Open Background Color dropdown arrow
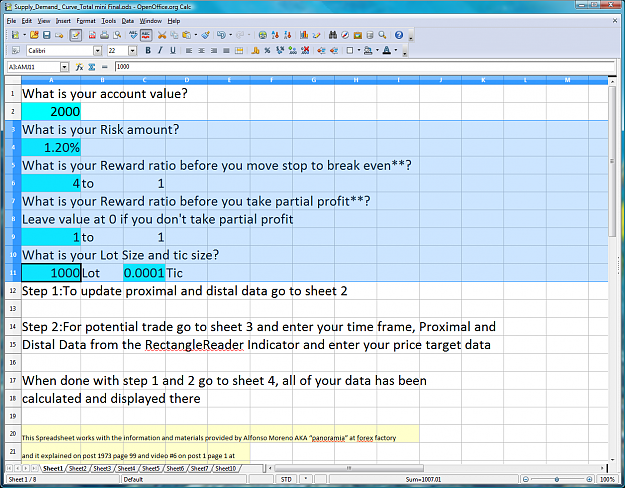 tap(377, 51)
